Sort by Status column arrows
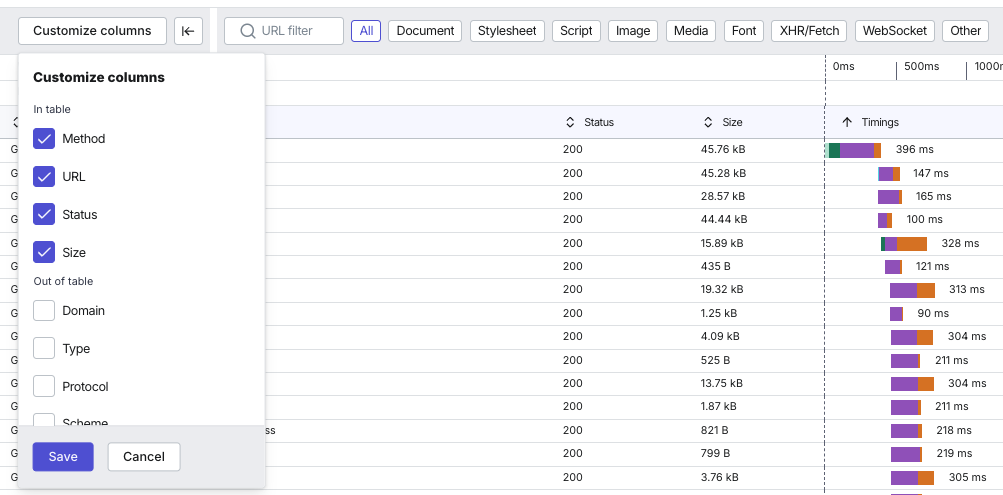Image resolution: width=1003 pixels, height=495 pixels. tap(571, 122)
